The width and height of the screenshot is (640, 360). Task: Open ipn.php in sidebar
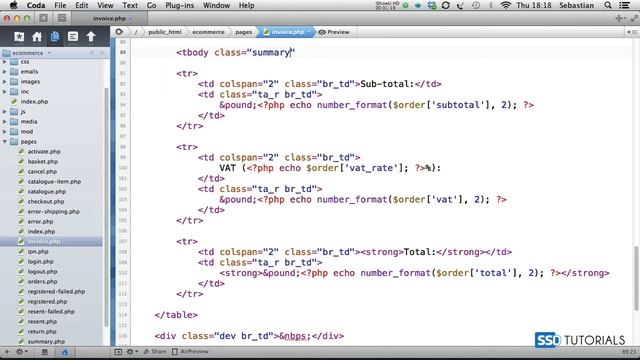tap(38, 251)
